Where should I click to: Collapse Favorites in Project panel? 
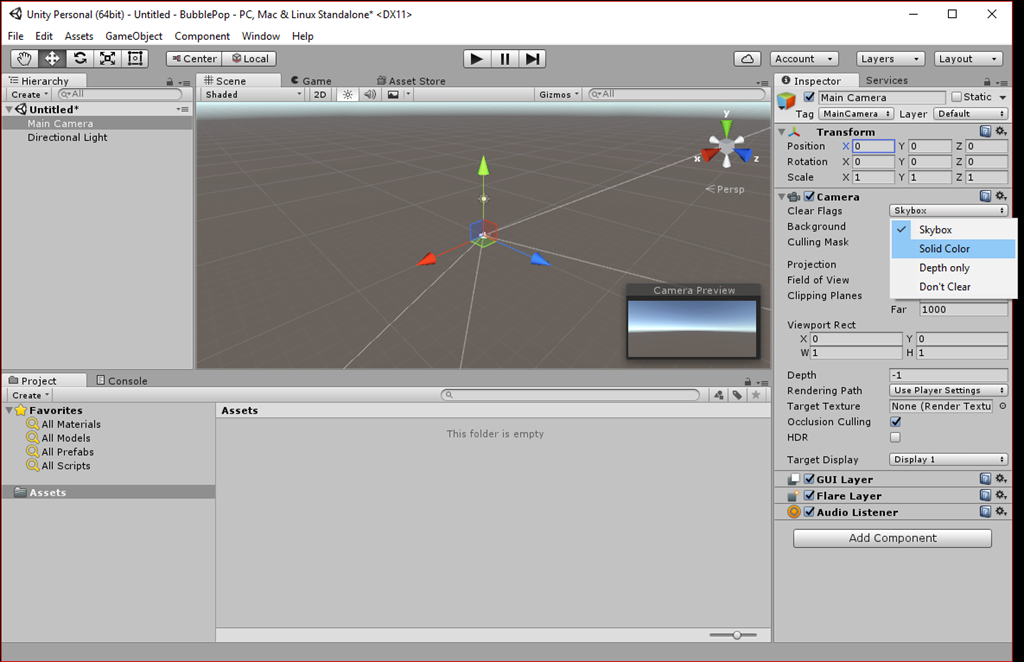coord(9,410)
